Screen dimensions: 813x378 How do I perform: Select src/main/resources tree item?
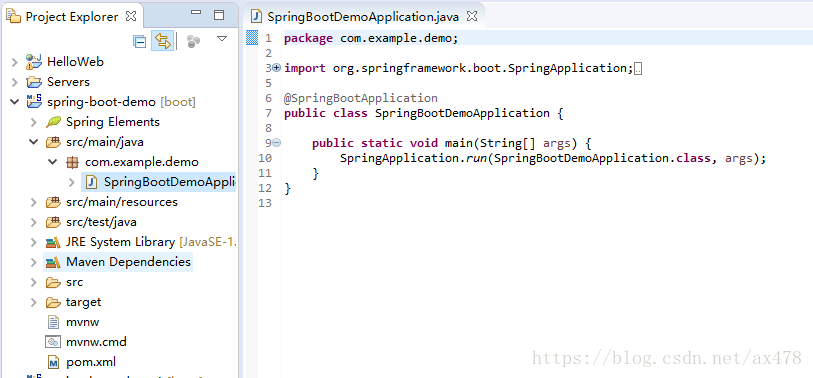click(122, 202)
